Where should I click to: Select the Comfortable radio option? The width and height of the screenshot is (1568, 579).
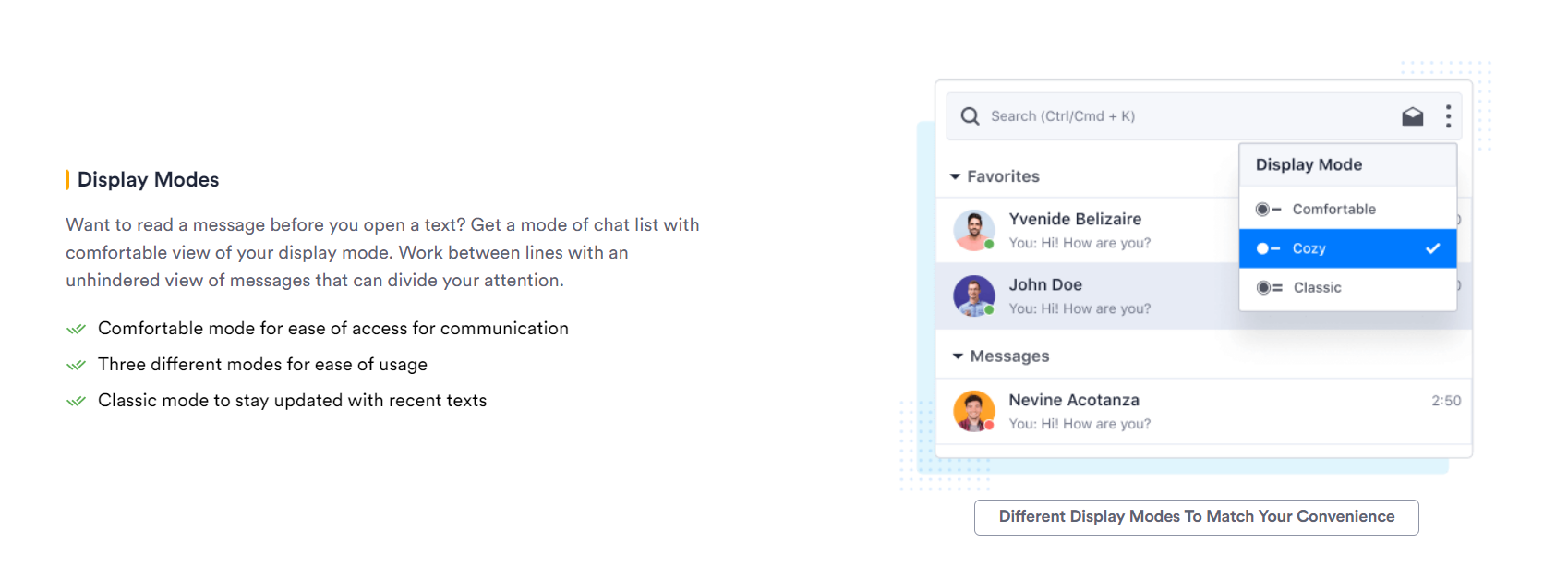(1348, 210)
